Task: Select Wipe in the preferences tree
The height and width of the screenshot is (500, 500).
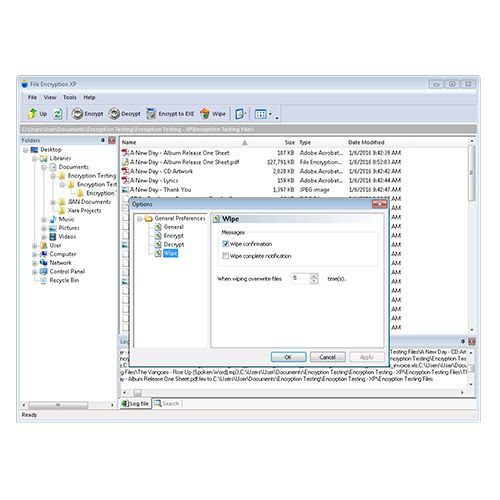Action: click(x=170, y=253)
